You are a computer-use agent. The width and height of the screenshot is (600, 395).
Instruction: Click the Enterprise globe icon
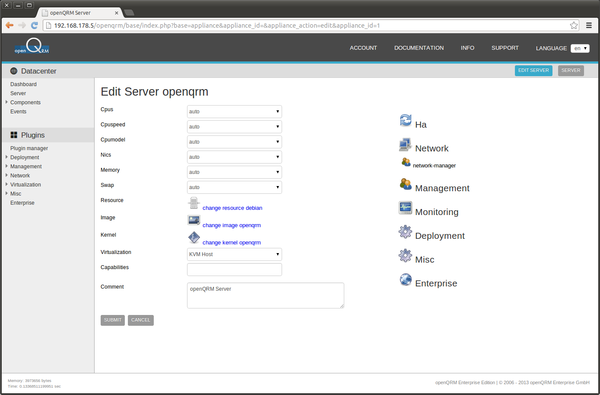point(405,279)
